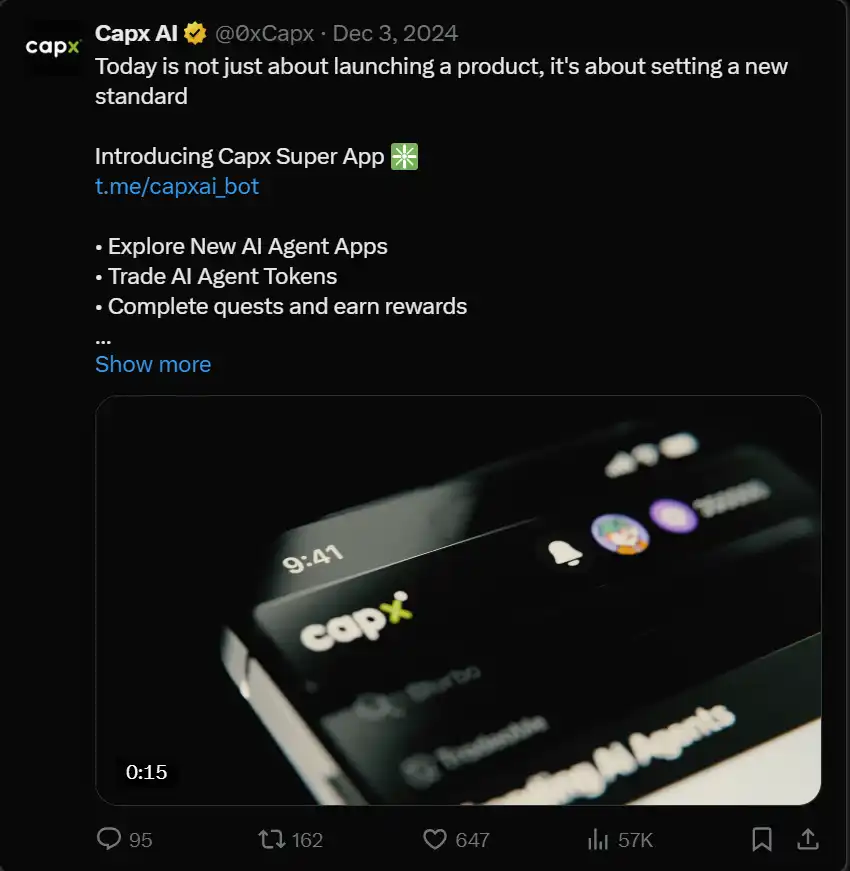Click the reply speech bubble icon
The image size is (850, 871).
108,839
